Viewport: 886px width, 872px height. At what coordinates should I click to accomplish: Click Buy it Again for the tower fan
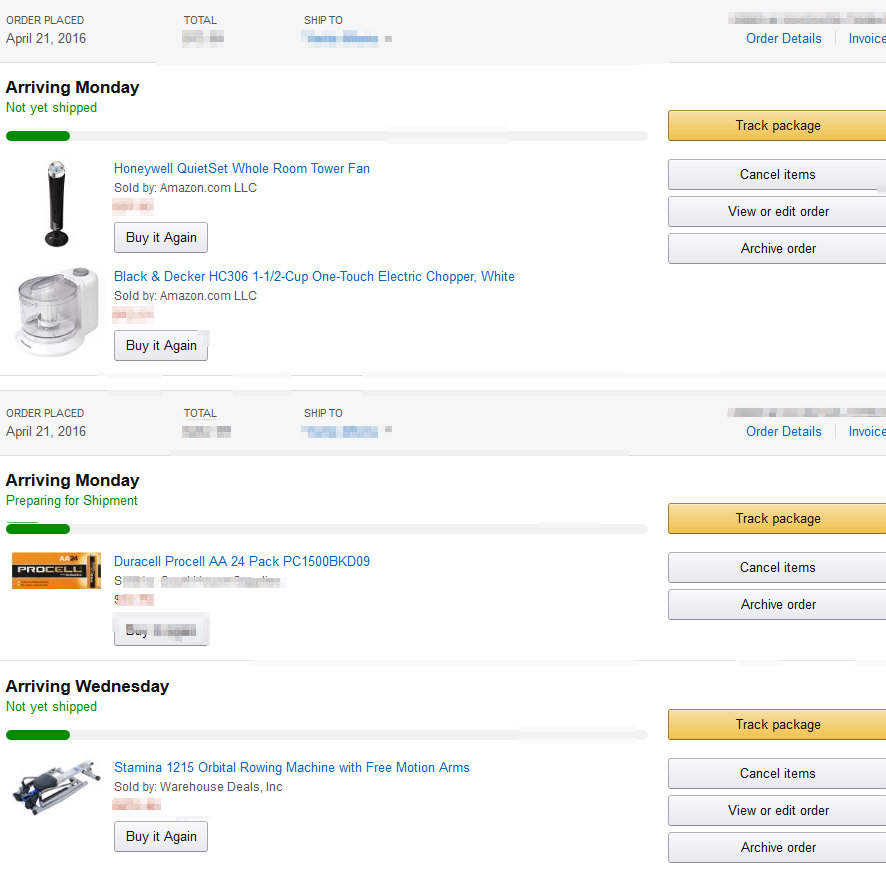(x=161, y=237)
